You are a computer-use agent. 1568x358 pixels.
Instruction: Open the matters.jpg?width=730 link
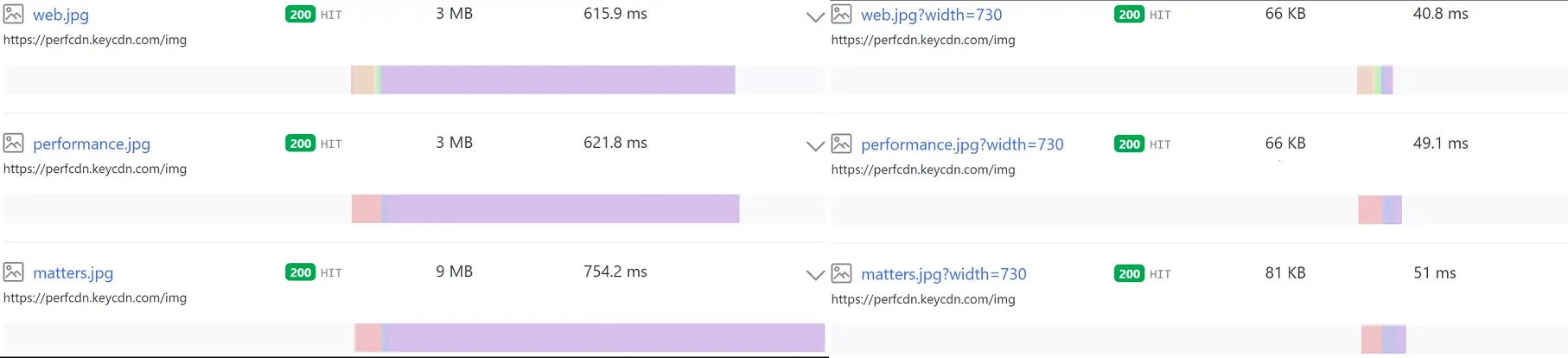click(x=943, y=274)
